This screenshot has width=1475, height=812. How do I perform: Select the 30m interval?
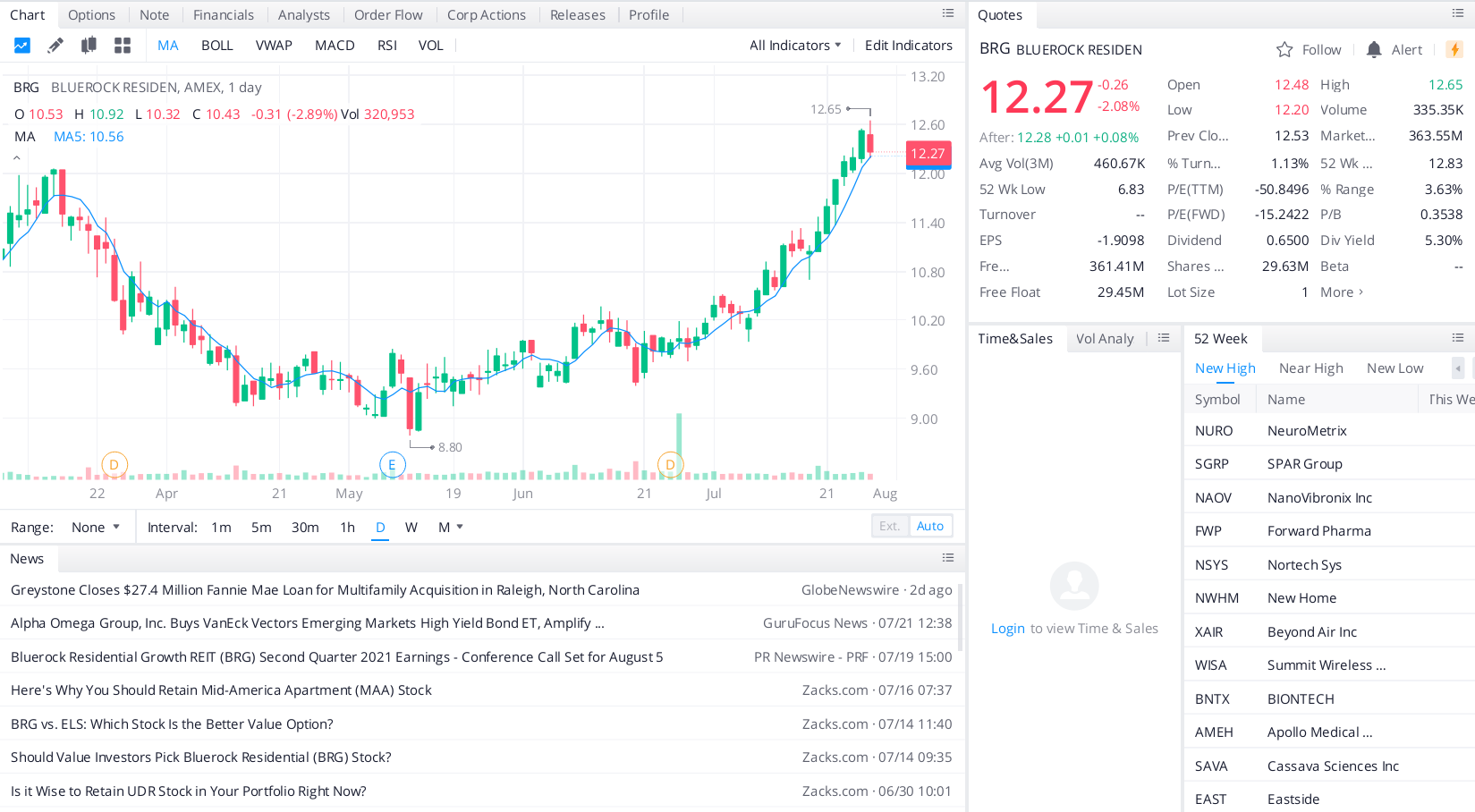[305, 528]
